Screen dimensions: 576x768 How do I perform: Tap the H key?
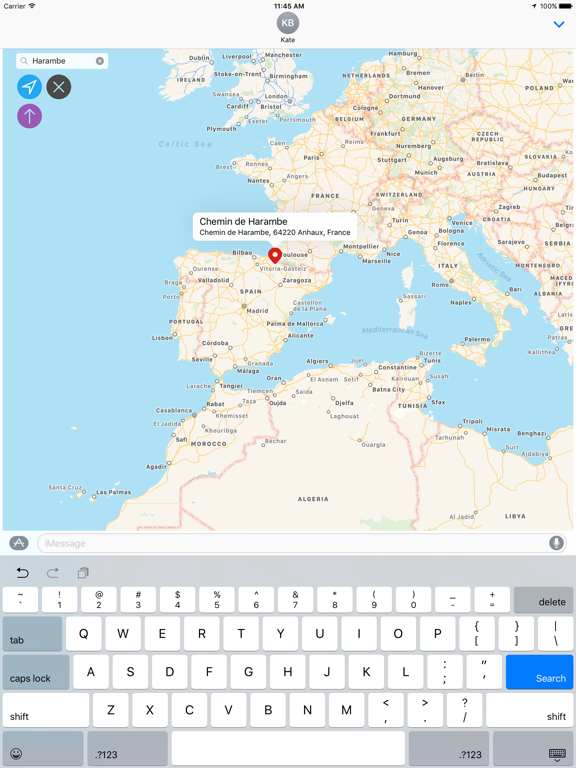tap(288, 672)
